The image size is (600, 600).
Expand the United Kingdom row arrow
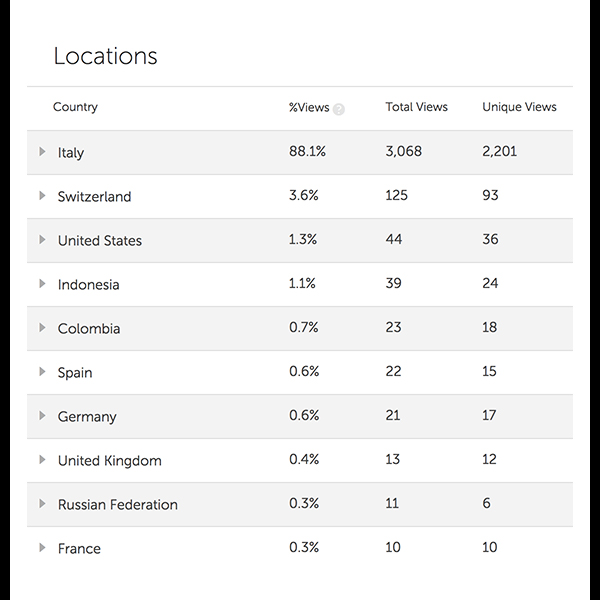(x=42, y=460)
